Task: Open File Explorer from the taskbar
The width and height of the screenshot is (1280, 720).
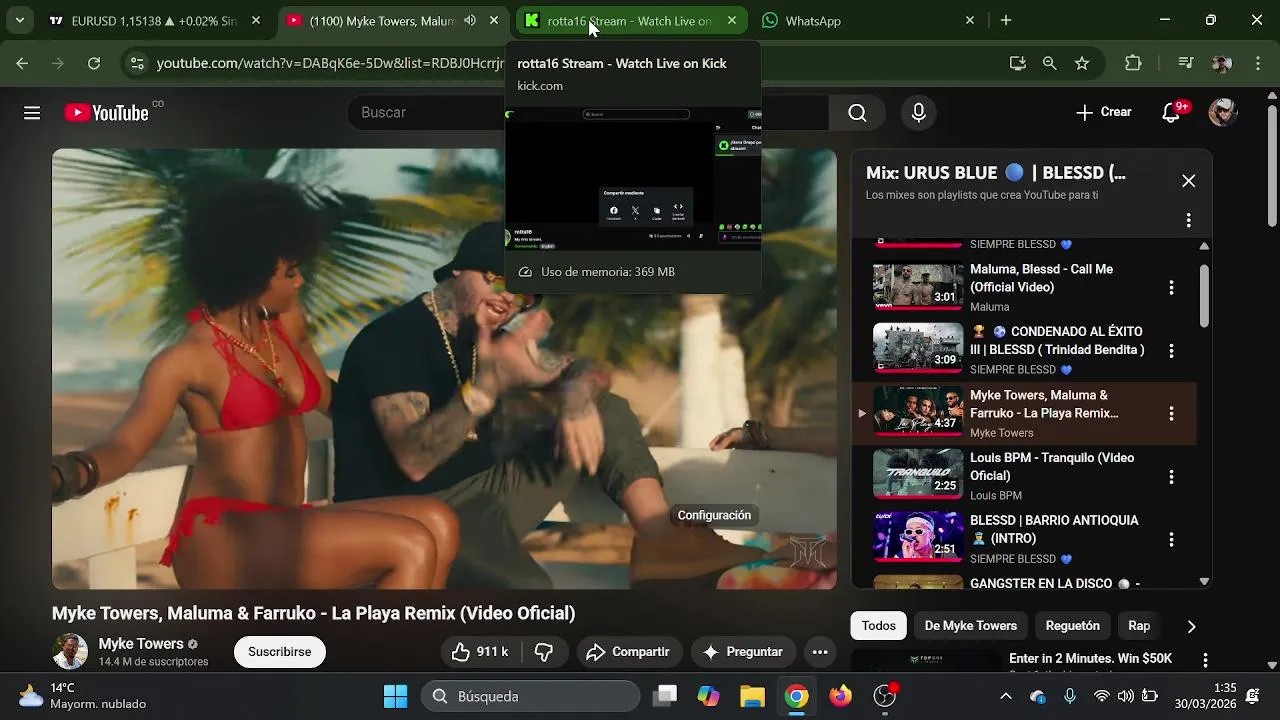Action: [x=752, y=696]
